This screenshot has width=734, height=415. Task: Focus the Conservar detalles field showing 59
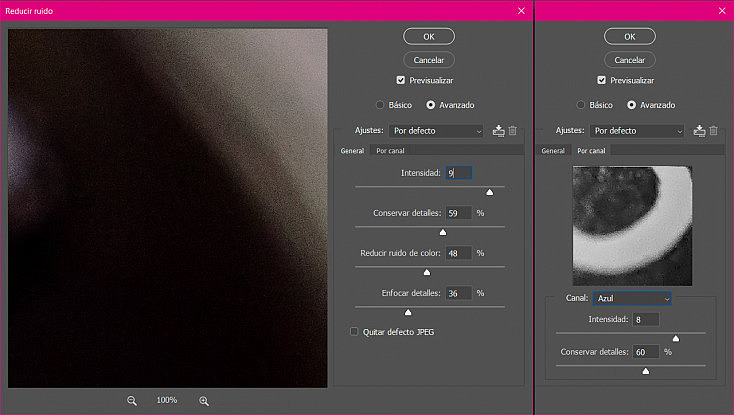459,213
